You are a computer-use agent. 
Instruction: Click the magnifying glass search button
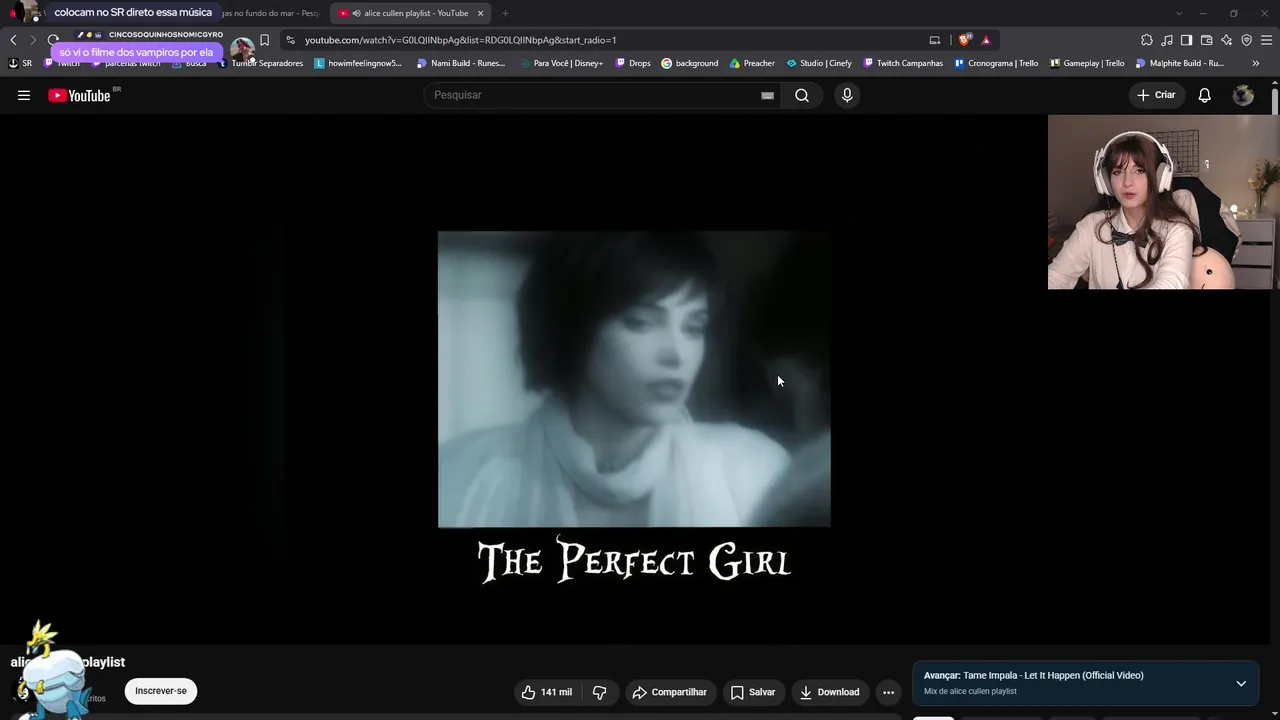click(802, 95)
